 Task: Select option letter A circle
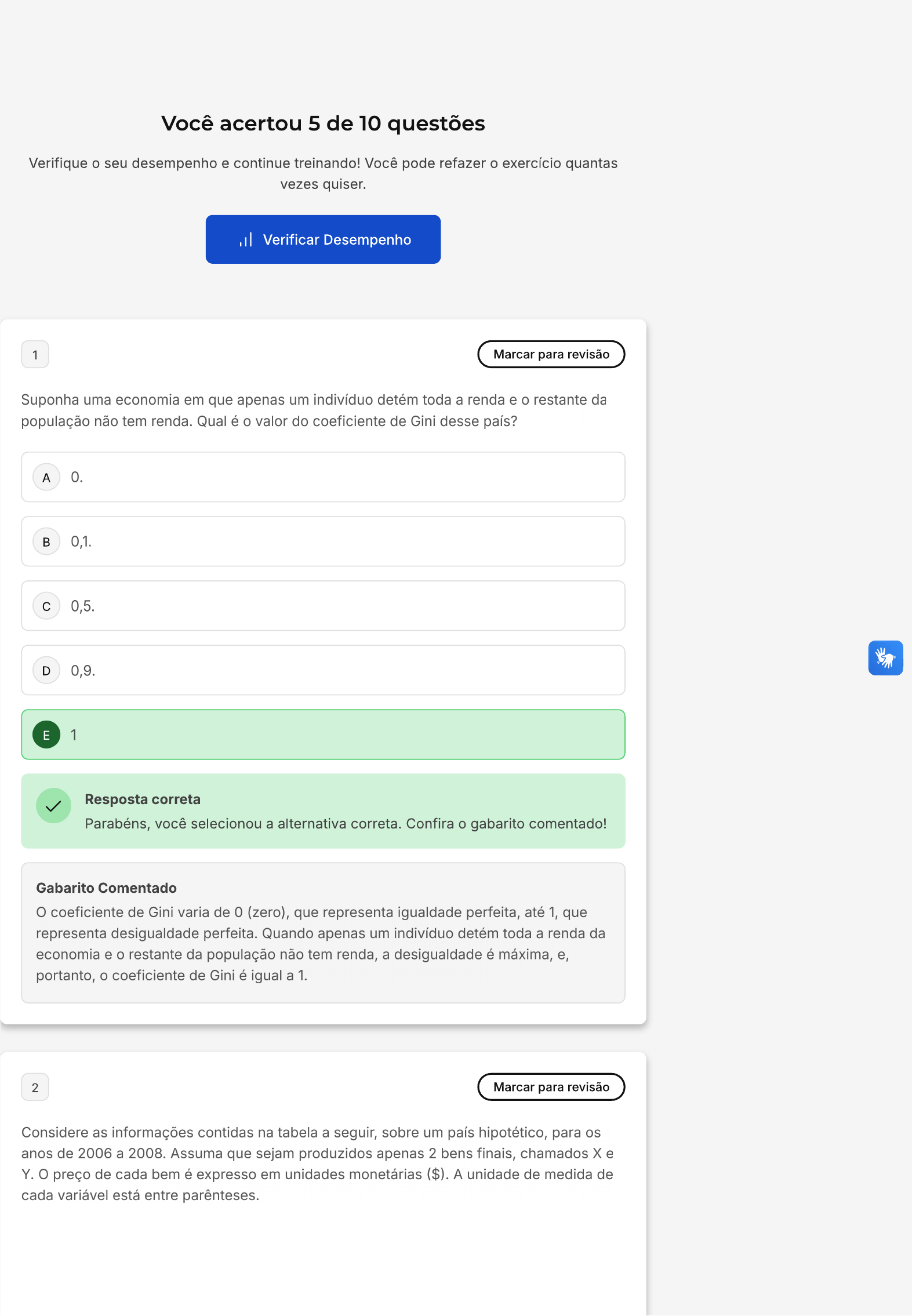click(x=46, y=477)
